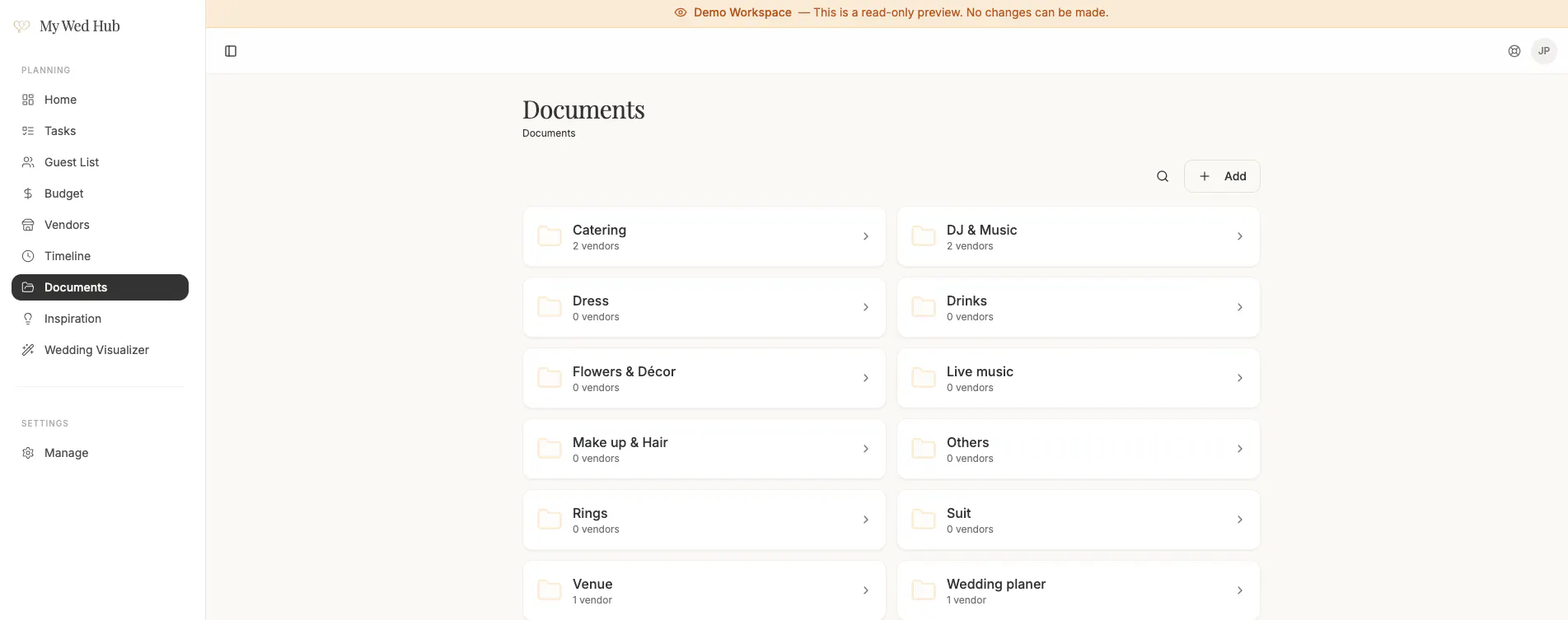Click the Budget dollar icon
Viewport: 1568px width, 620px height.
coord(28,193)
